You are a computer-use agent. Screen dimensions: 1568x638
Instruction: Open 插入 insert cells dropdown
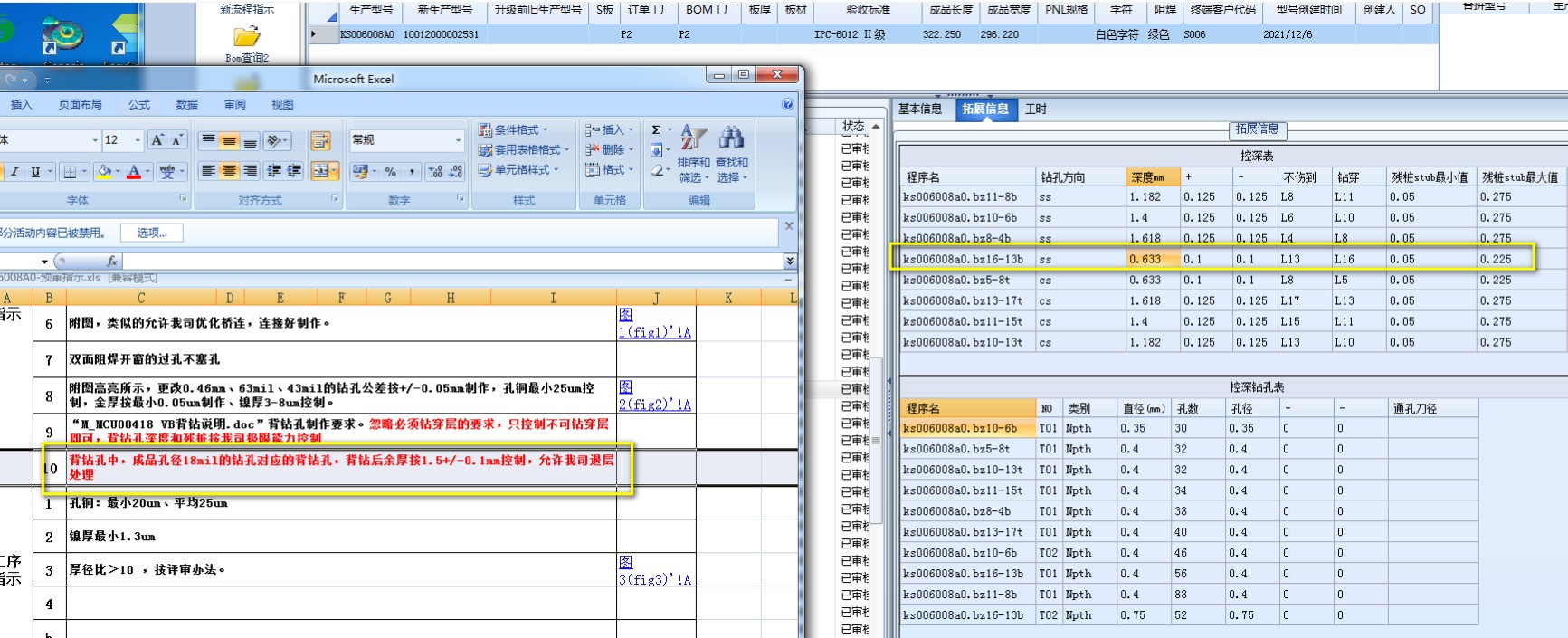[610, 129]
